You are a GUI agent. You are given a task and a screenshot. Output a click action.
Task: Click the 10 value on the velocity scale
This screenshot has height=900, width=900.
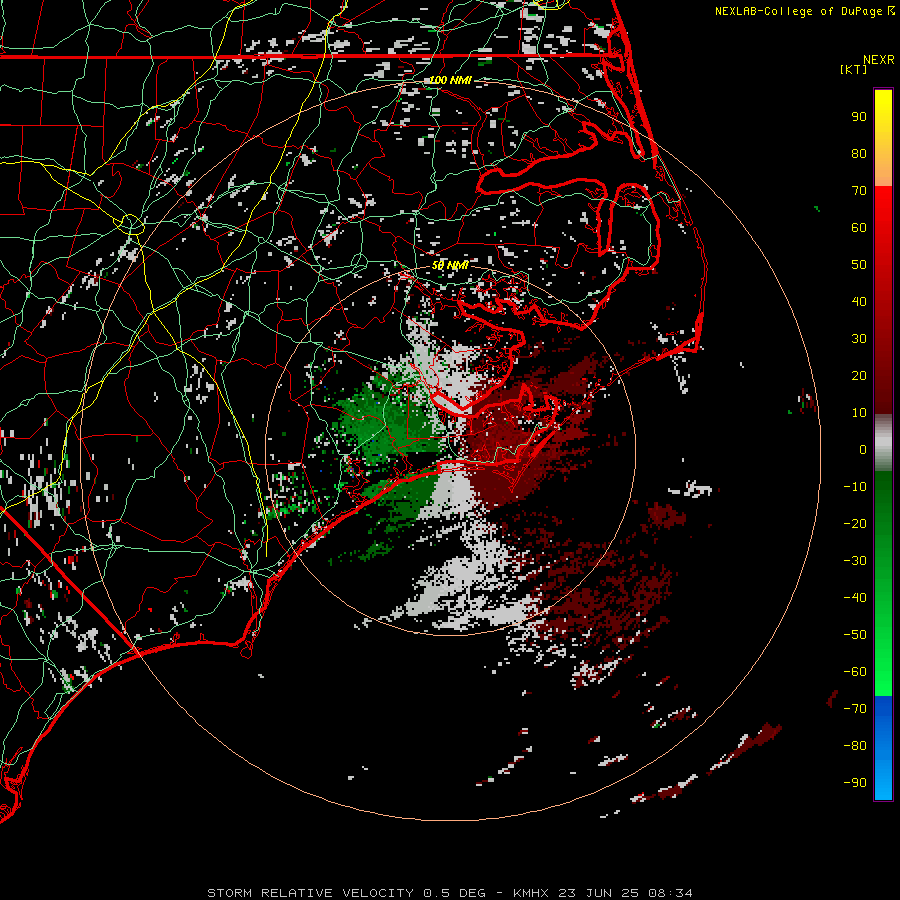coord(859,413)
